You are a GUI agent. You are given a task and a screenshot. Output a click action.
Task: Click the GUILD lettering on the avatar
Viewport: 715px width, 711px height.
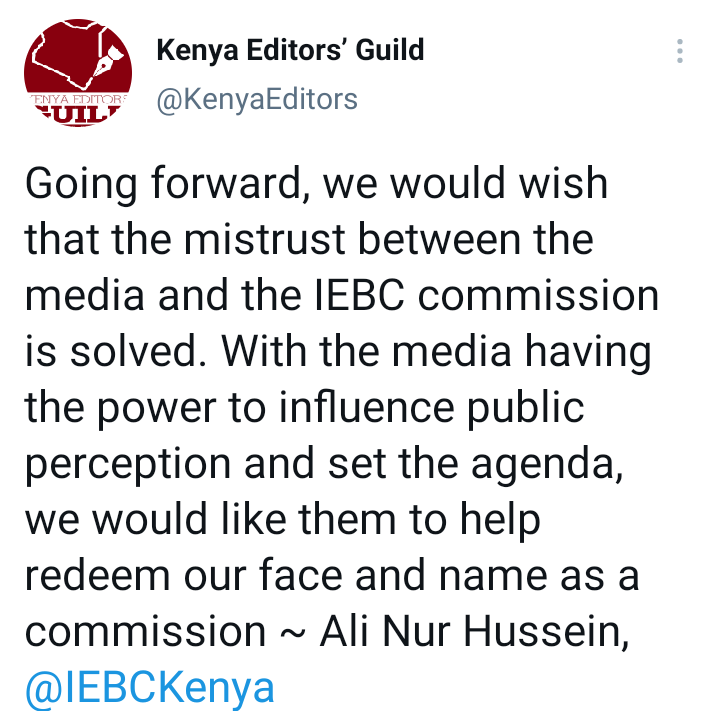tap(78, 113)
